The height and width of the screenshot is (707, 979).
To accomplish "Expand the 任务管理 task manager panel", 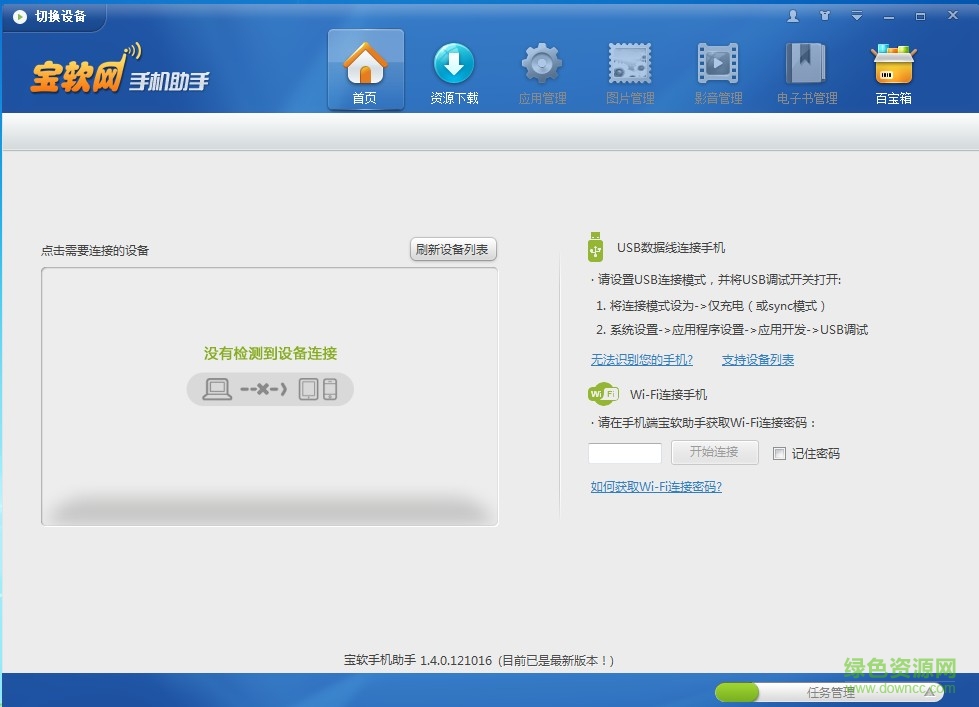I will tap(930, 691).
